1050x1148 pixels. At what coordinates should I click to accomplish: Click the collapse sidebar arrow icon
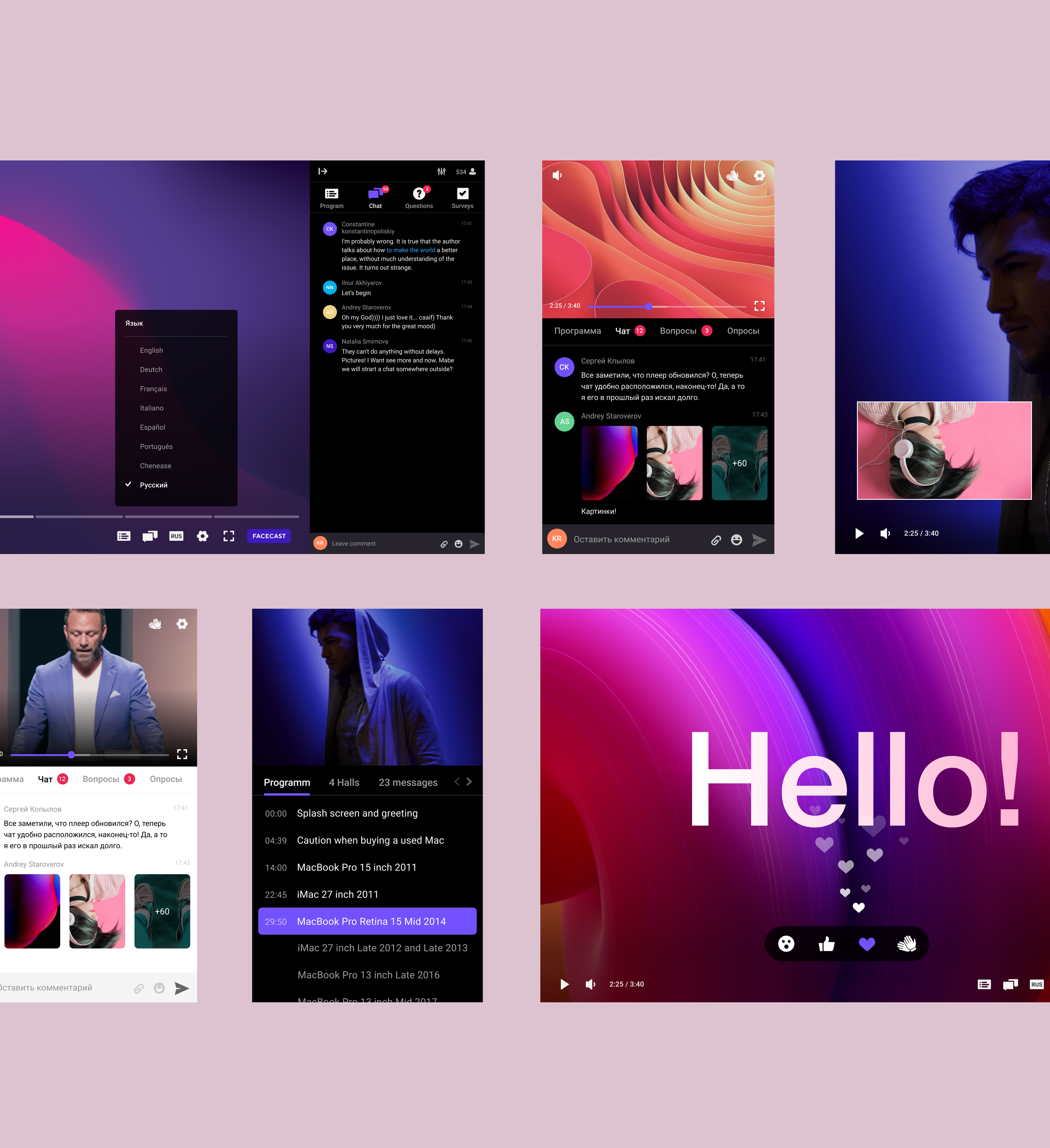(x=322, y=171)
